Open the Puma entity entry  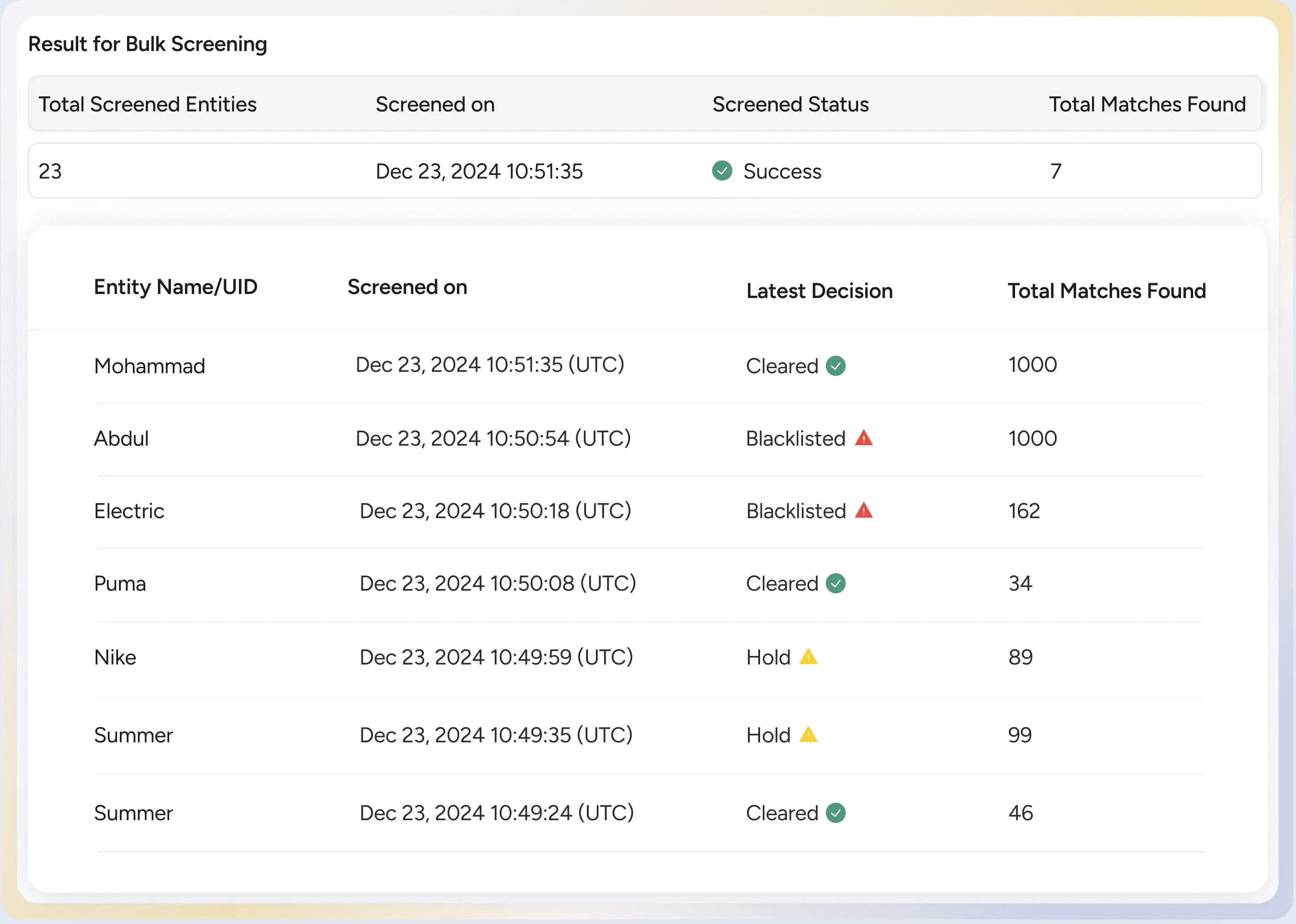click(120, 584)
